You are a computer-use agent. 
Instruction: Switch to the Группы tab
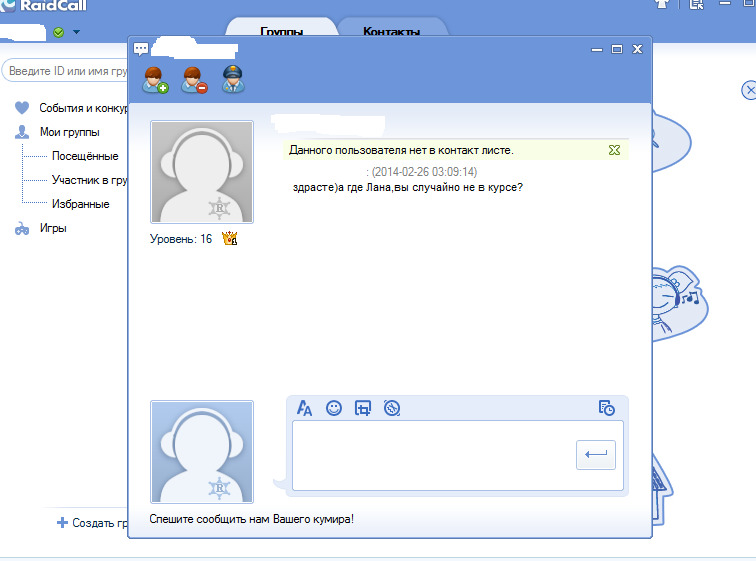281,31
